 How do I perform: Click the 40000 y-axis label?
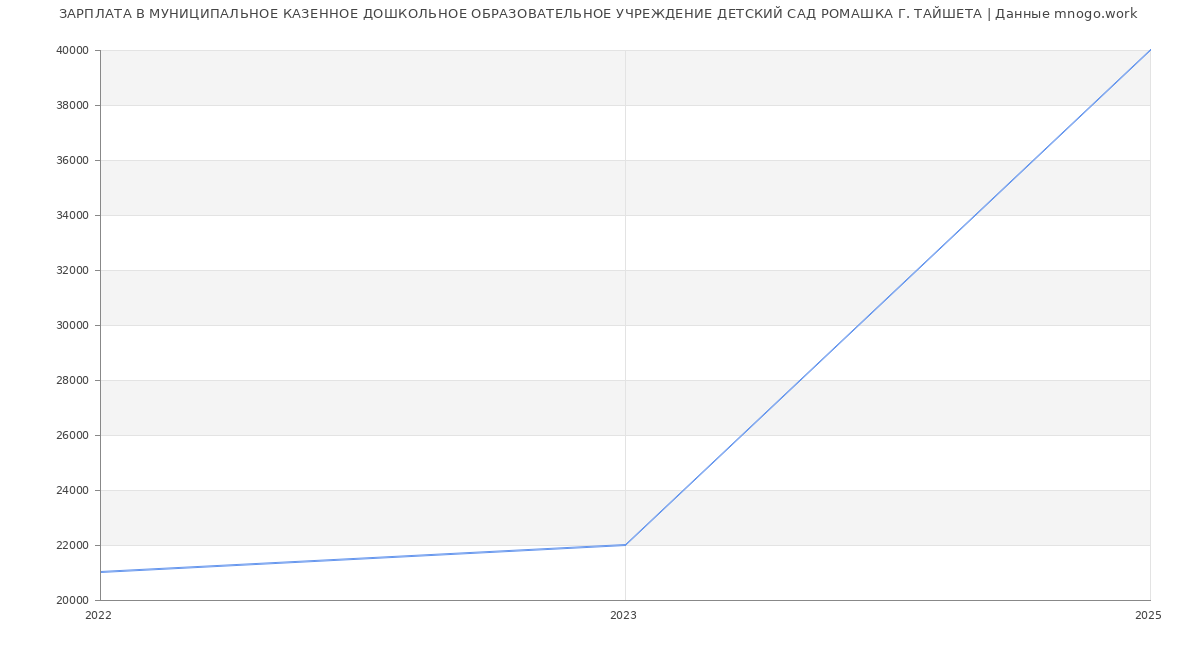(72, 50)
